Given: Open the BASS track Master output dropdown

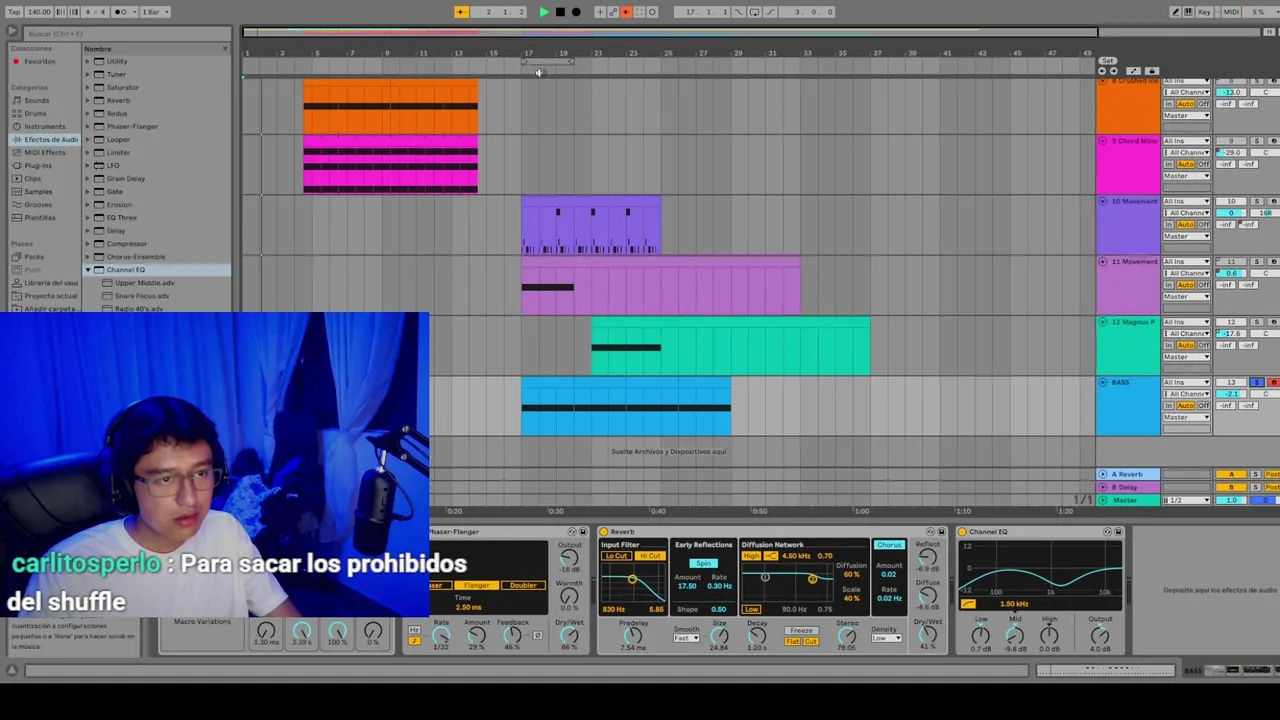Looking at the screenshot, I should [1187, 417].
